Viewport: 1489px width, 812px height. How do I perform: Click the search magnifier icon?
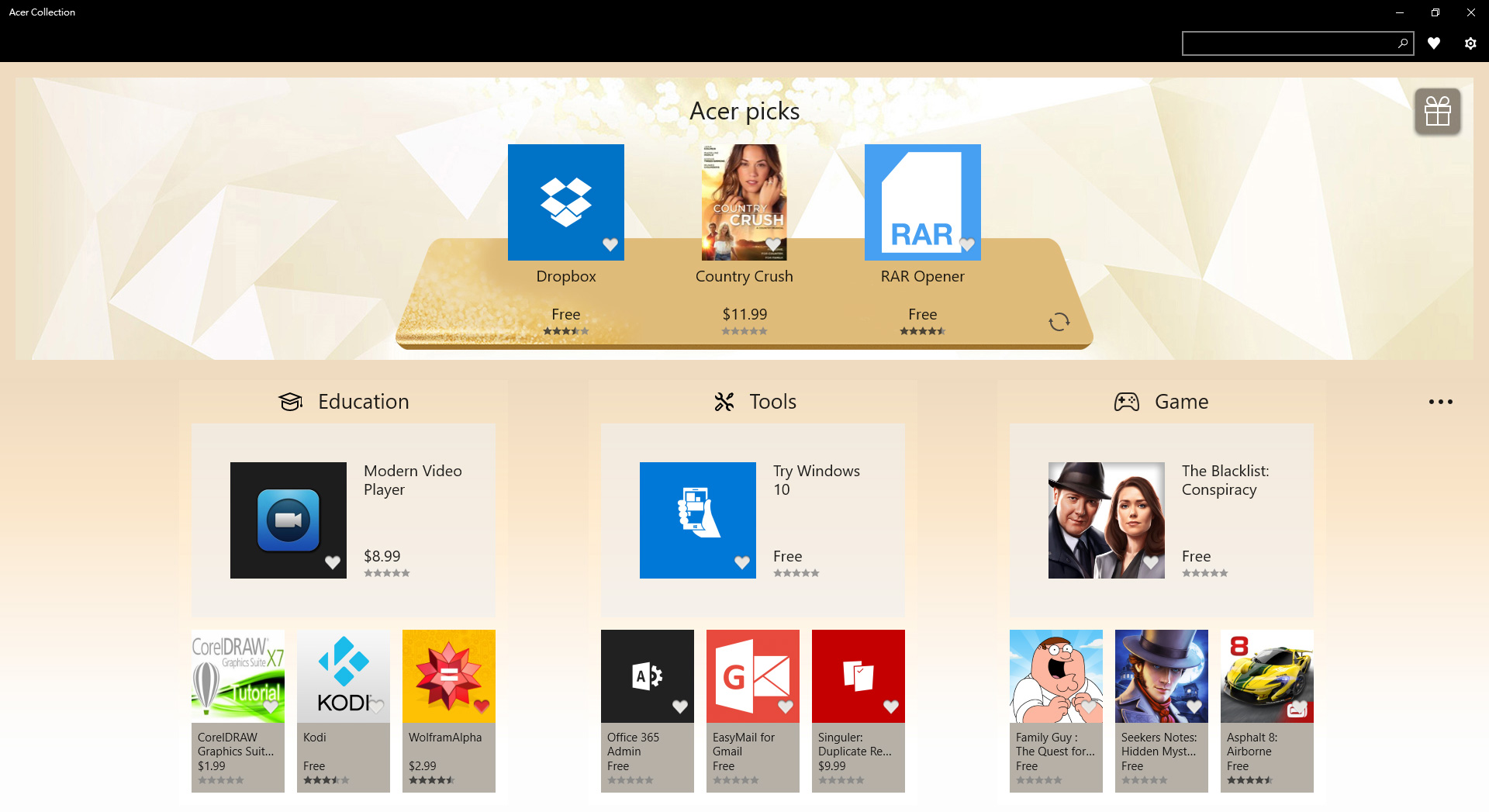(1402, 43)
